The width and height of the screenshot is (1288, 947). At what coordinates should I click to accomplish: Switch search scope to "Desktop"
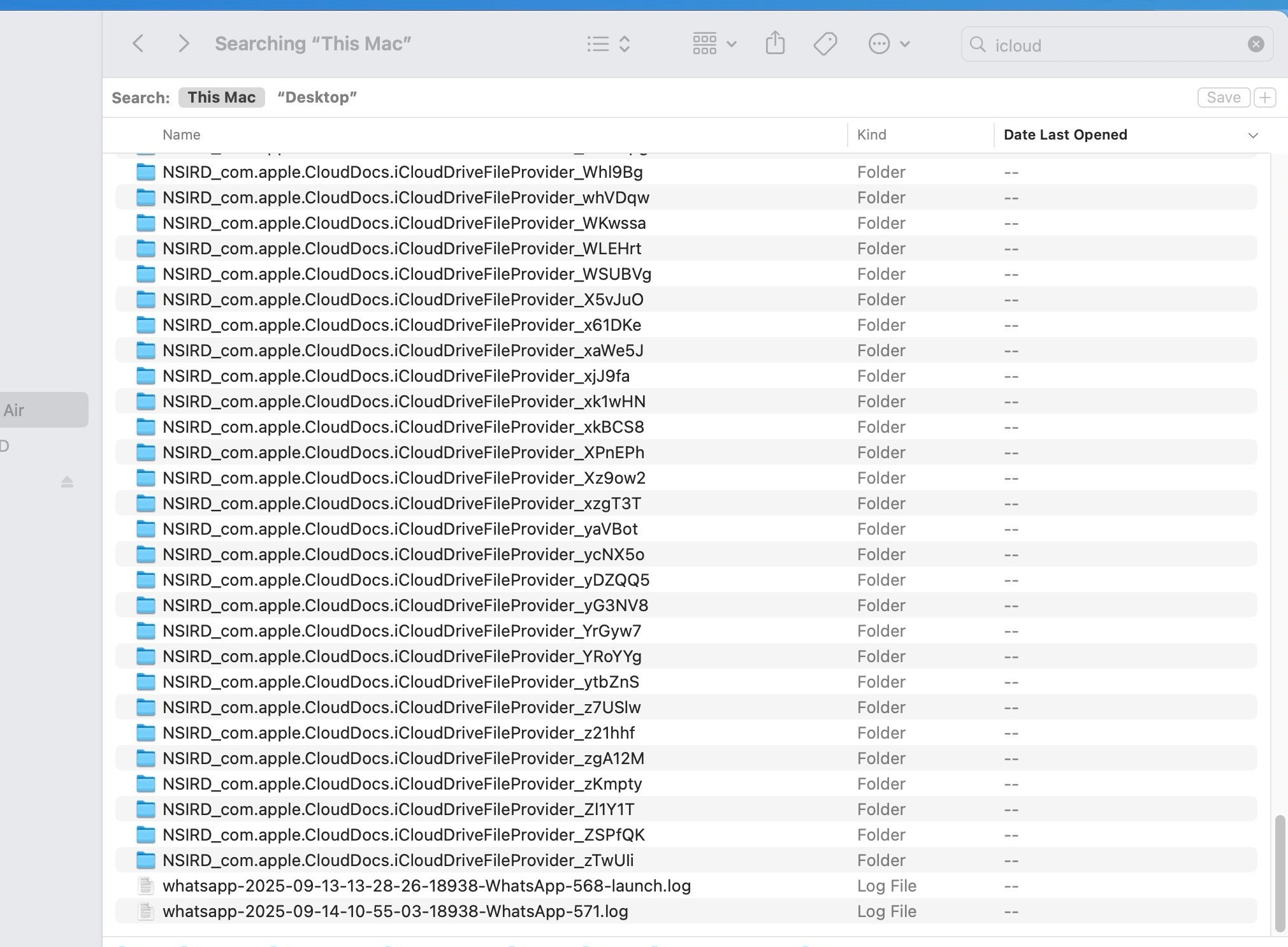317,98
